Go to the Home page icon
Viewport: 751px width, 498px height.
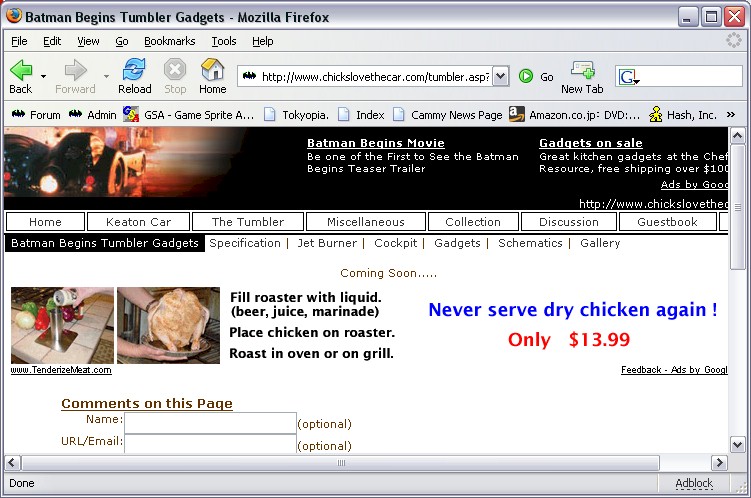pos(213,70)
